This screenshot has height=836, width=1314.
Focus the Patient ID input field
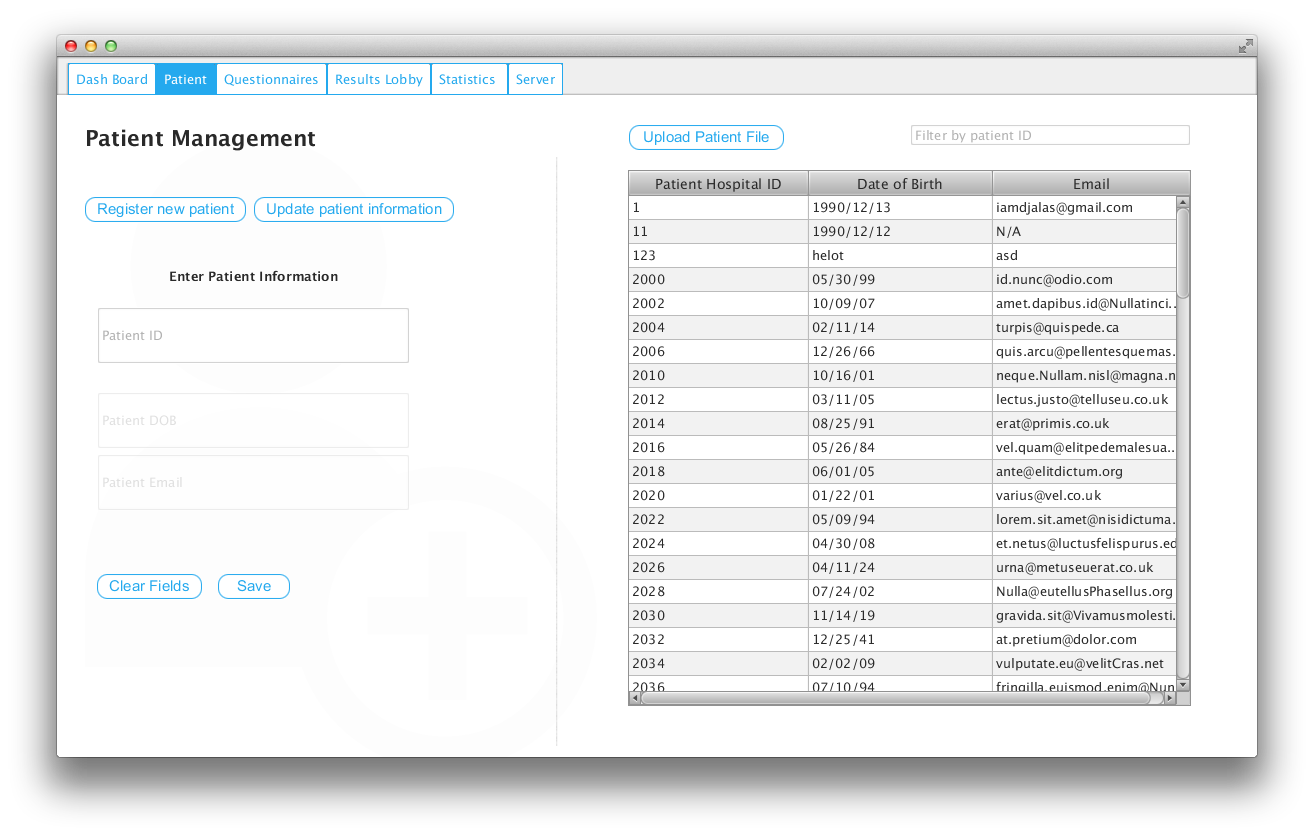[x=253, y=336]
